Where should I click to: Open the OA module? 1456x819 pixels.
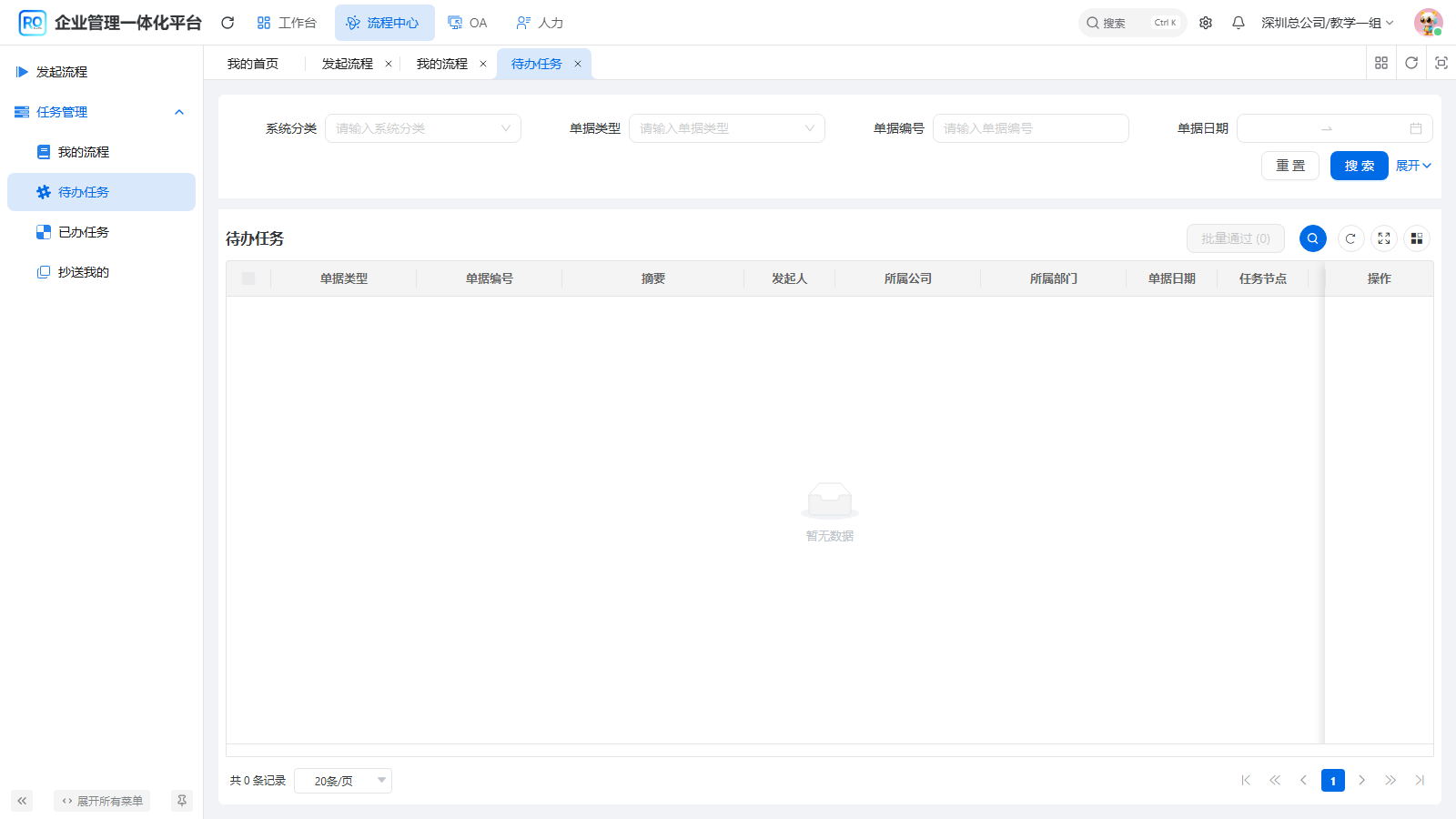(468, 23)
